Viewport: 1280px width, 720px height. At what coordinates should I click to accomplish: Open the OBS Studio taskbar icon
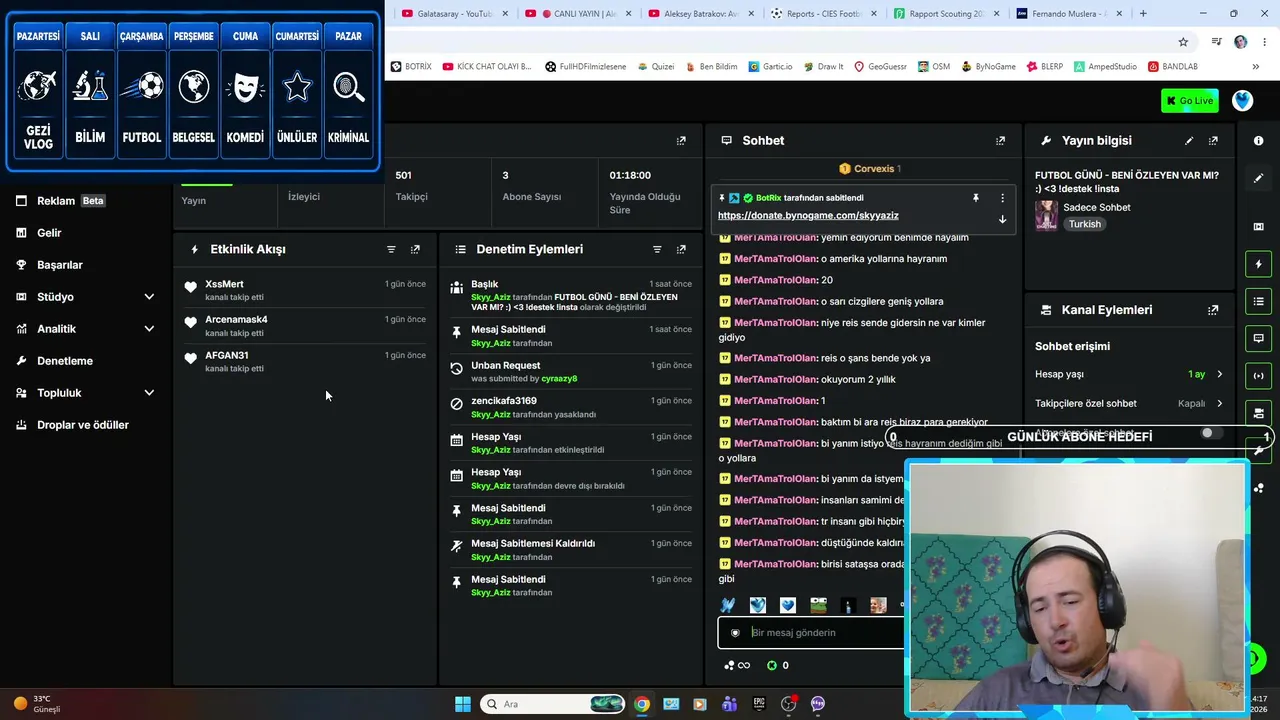pyautogui.click(x=789, y=704)
